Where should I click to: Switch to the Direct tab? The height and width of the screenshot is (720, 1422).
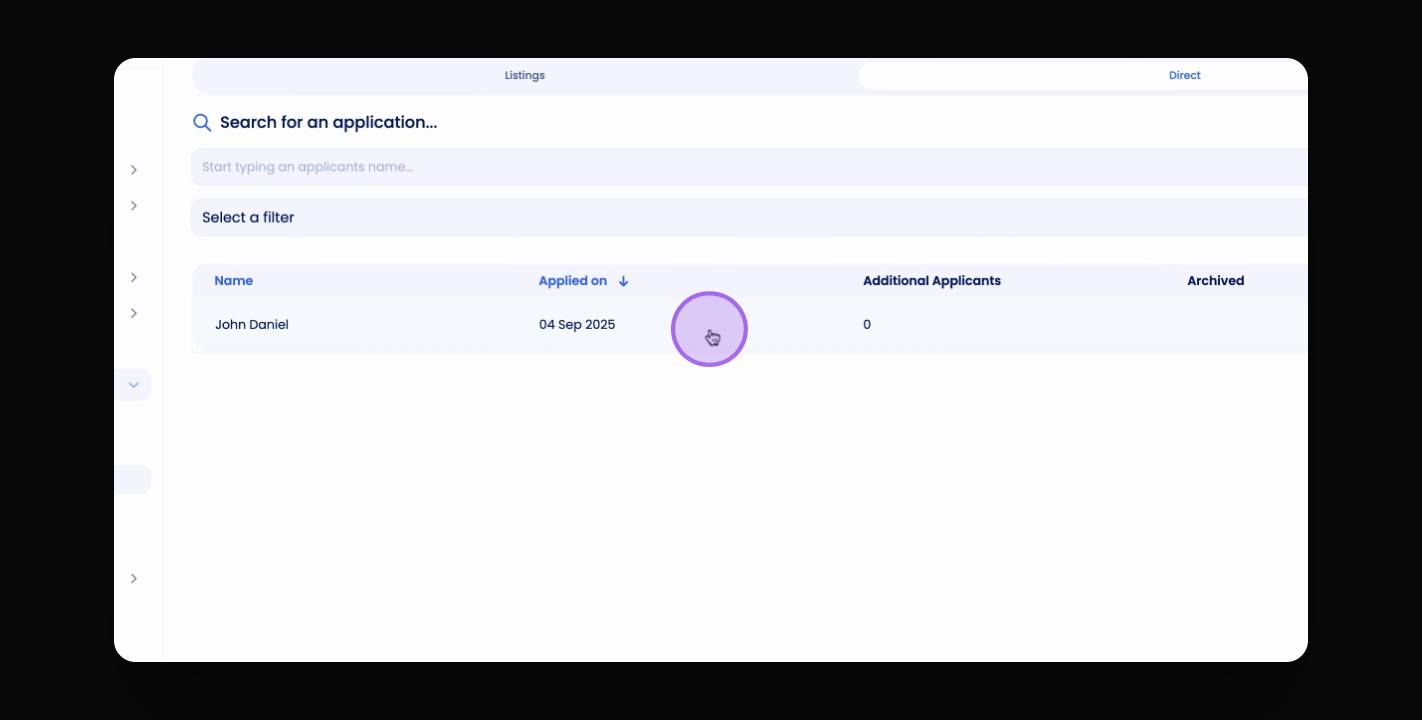pos(1184,76)
